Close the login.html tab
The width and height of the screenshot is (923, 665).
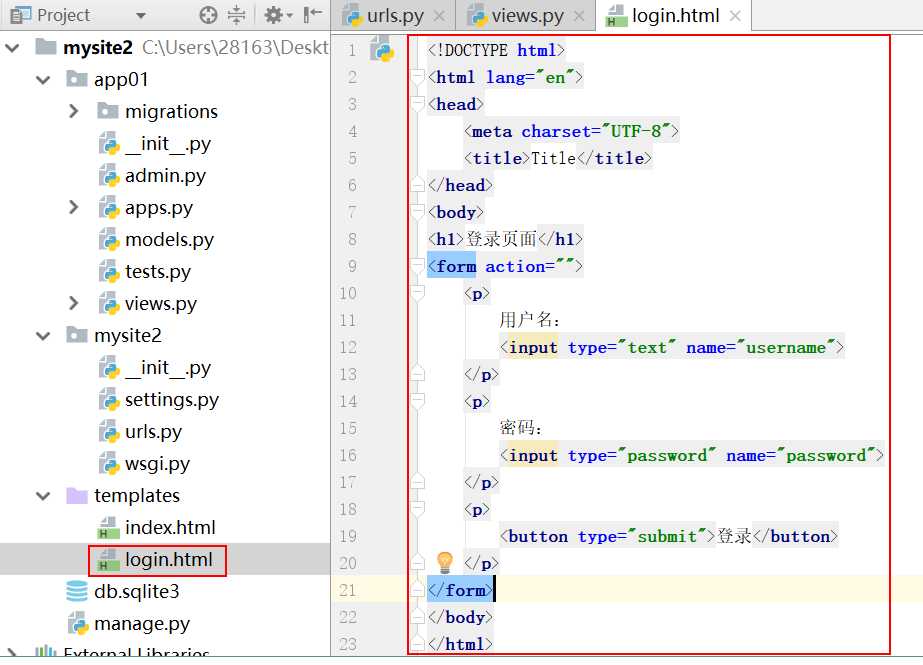point(735,16)
